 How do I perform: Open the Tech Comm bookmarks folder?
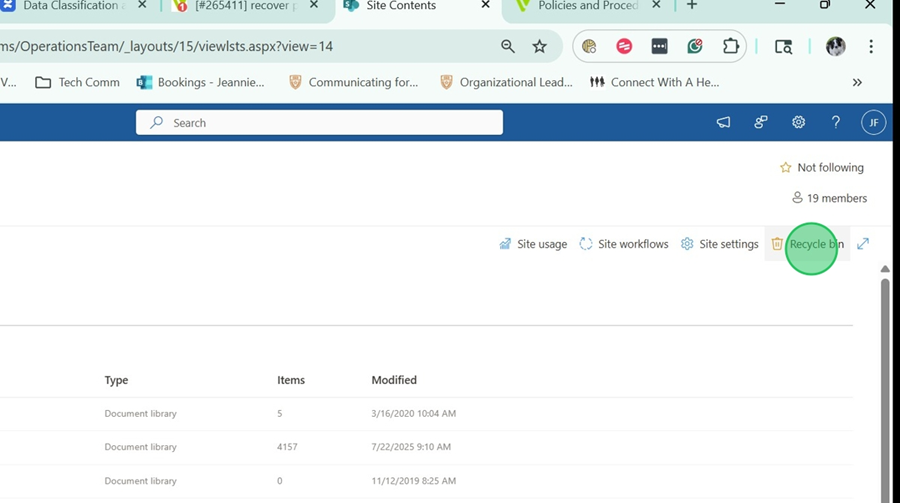click(x=77, y=82)
